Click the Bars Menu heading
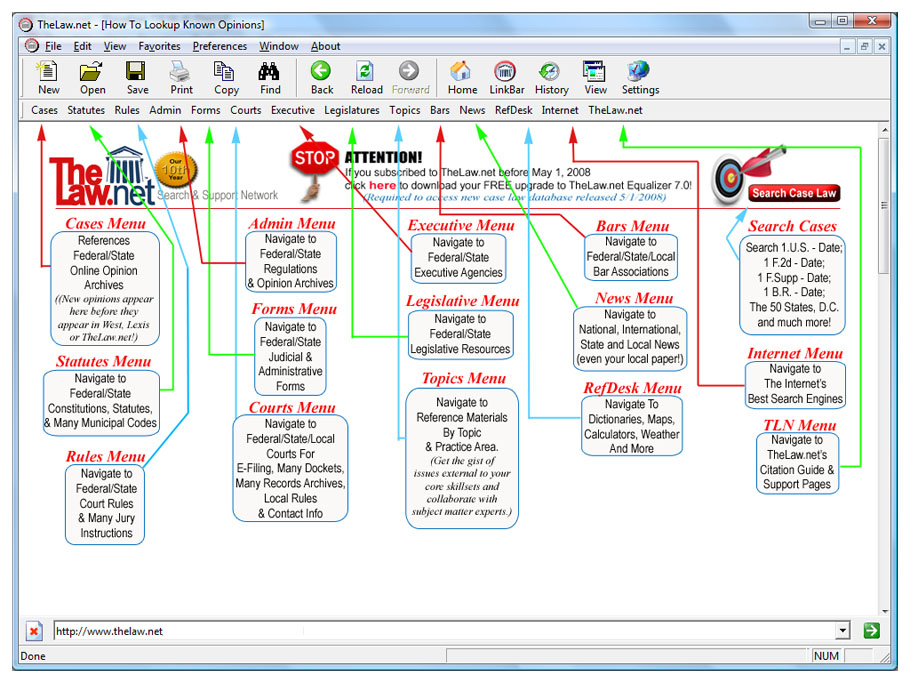The width and height of the screenshot is (910, 683). pos(632,226)
